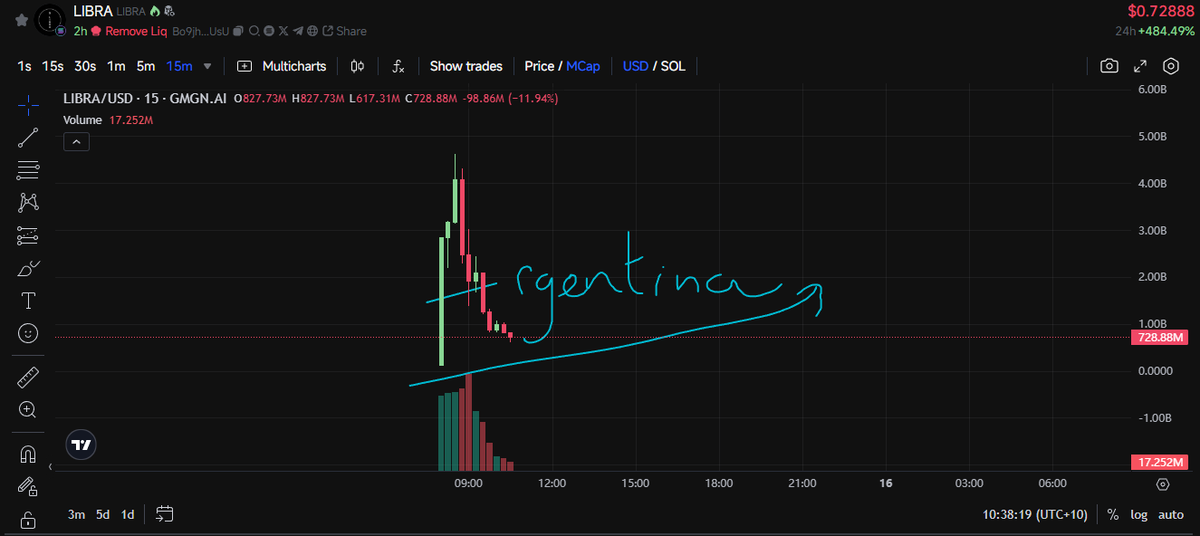This screenshot has width=1200, height=536.
Task: Set date range to 3m
Action: (x=76, y=514)
